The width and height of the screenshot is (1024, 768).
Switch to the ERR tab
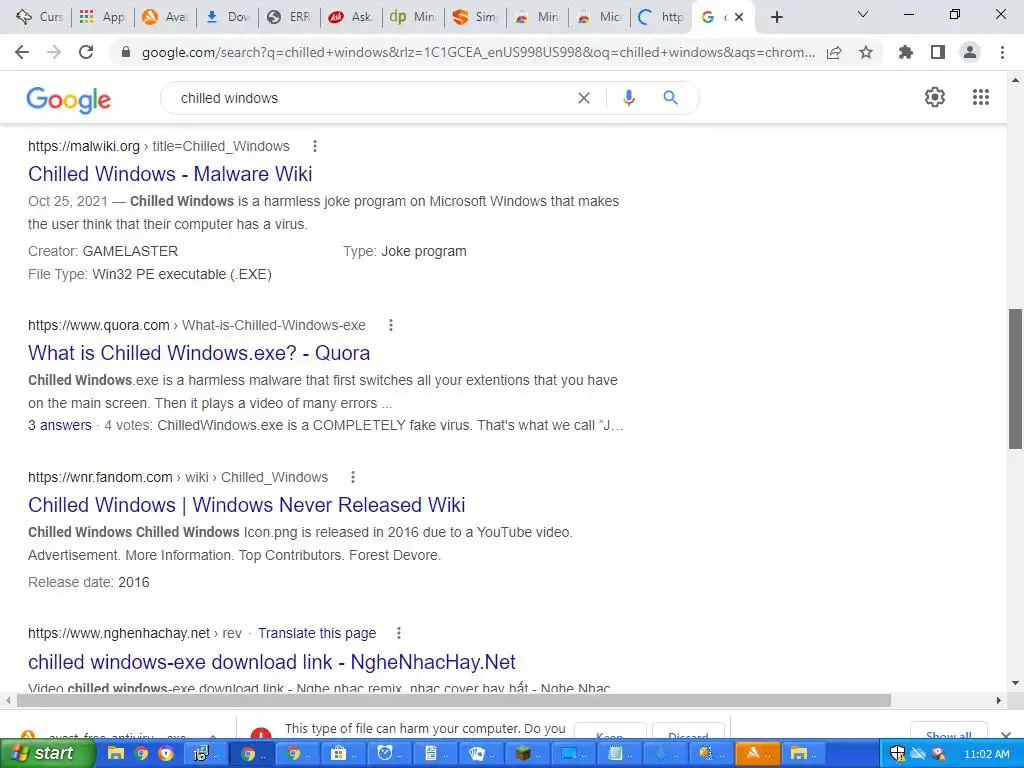point(290,17)
